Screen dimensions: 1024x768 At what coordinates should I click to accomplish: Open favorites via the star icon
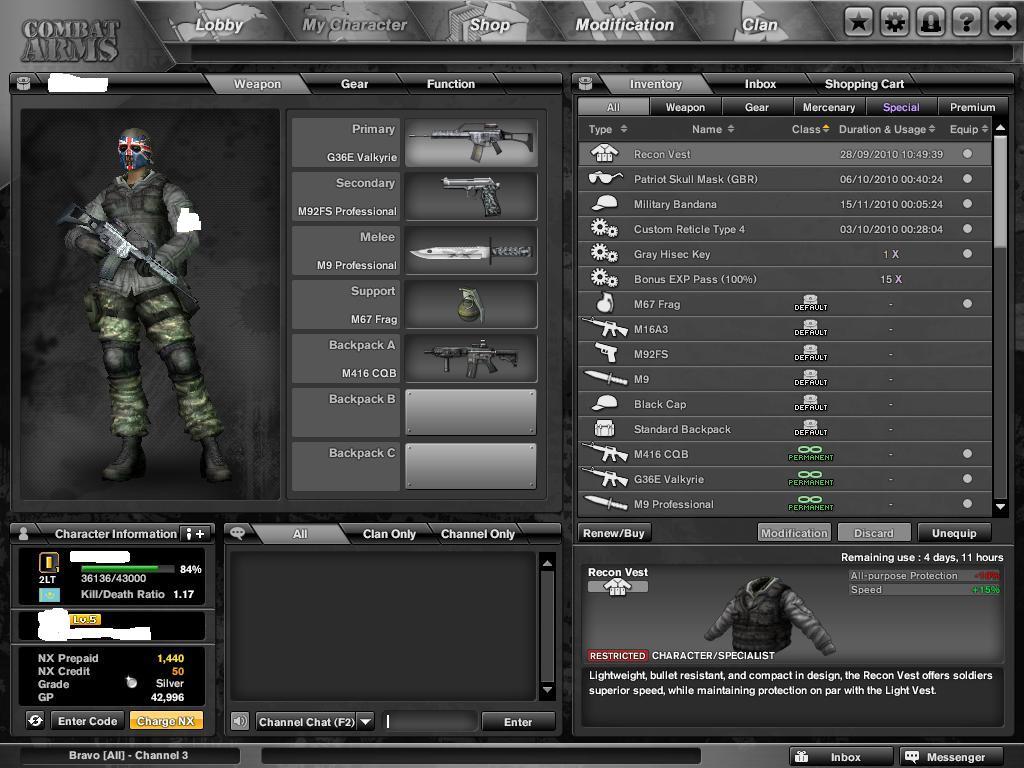click(x=858, y=24)
